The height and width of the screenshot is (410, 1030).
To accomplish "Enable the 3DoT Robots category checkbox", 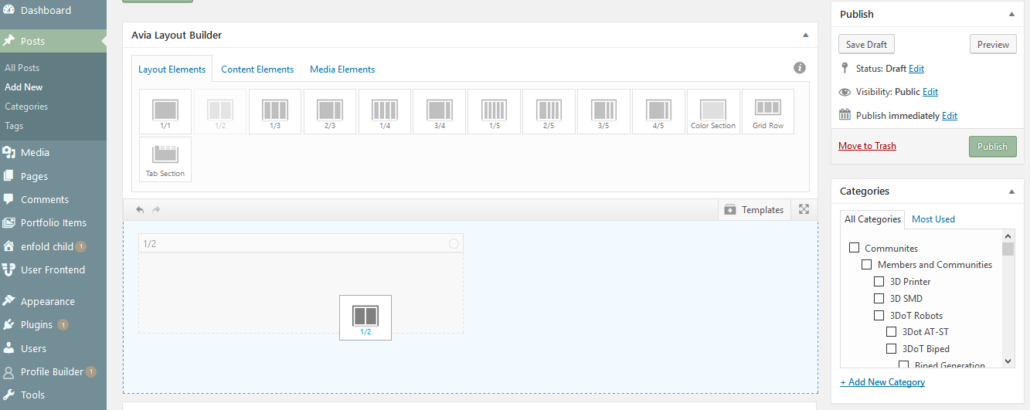I will [x=880, y=316].
